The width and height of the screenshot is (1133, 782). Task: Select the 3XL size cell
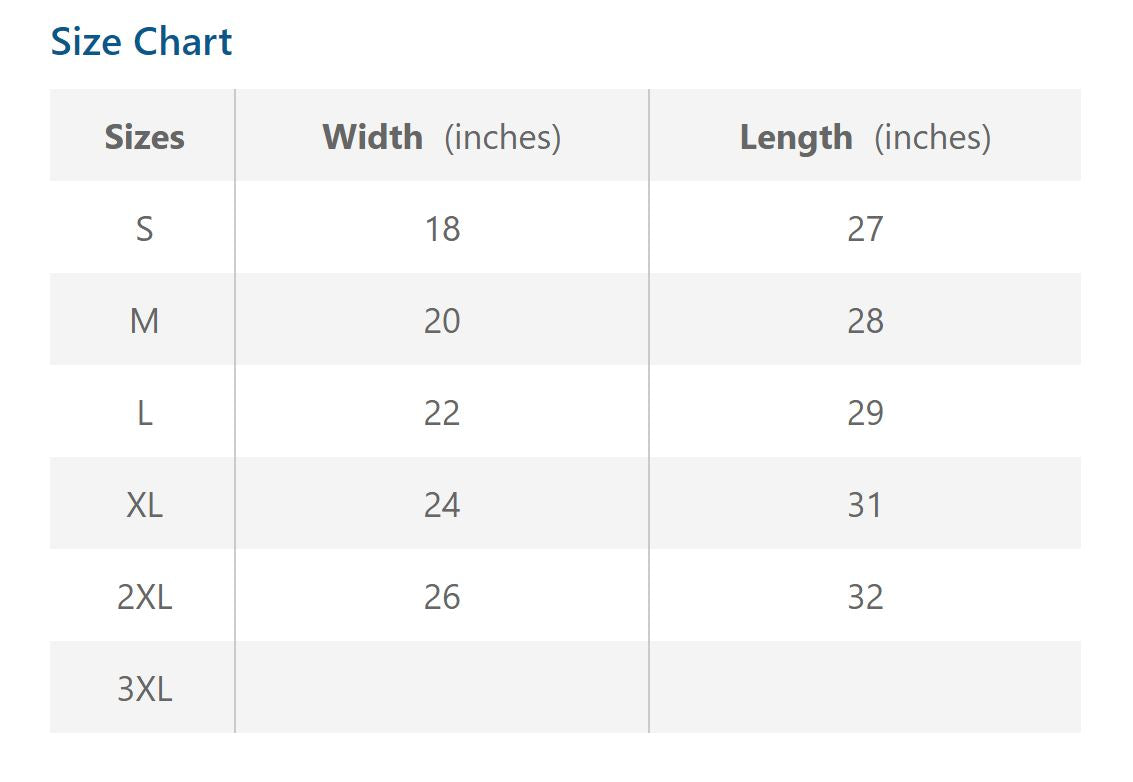click(144, 689)
